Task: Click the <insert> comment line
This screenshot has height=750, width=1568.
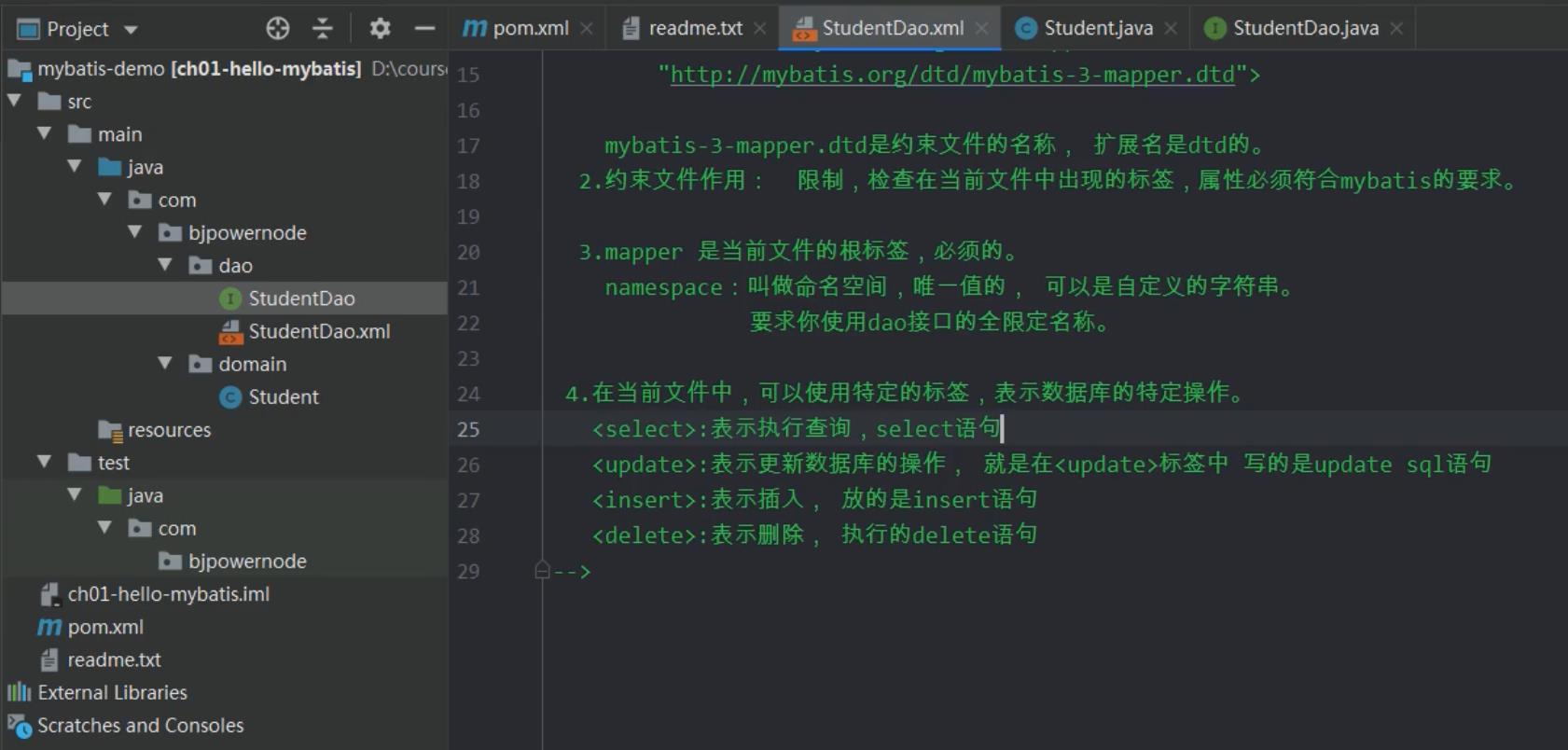Action: [x=814, y=499]
